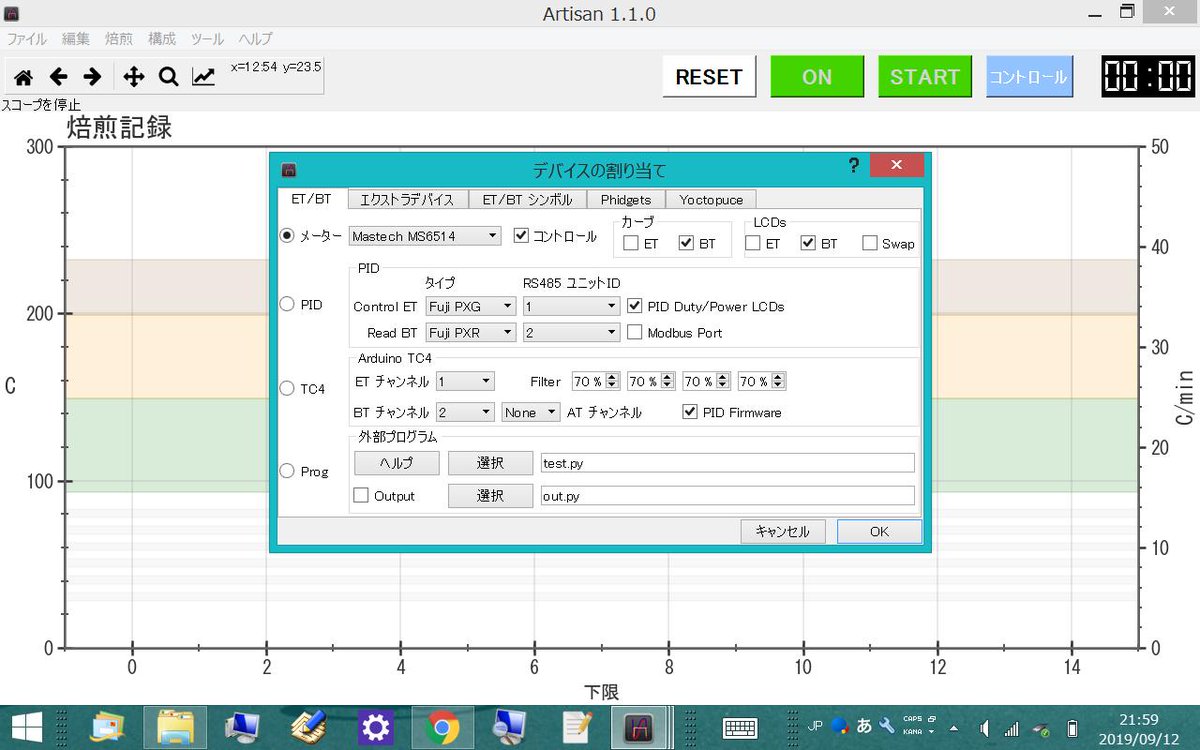Viewport: 1200px width, 750px height.
Task: Switch to ET/BT シンボル tab
Action: point(527,200)
